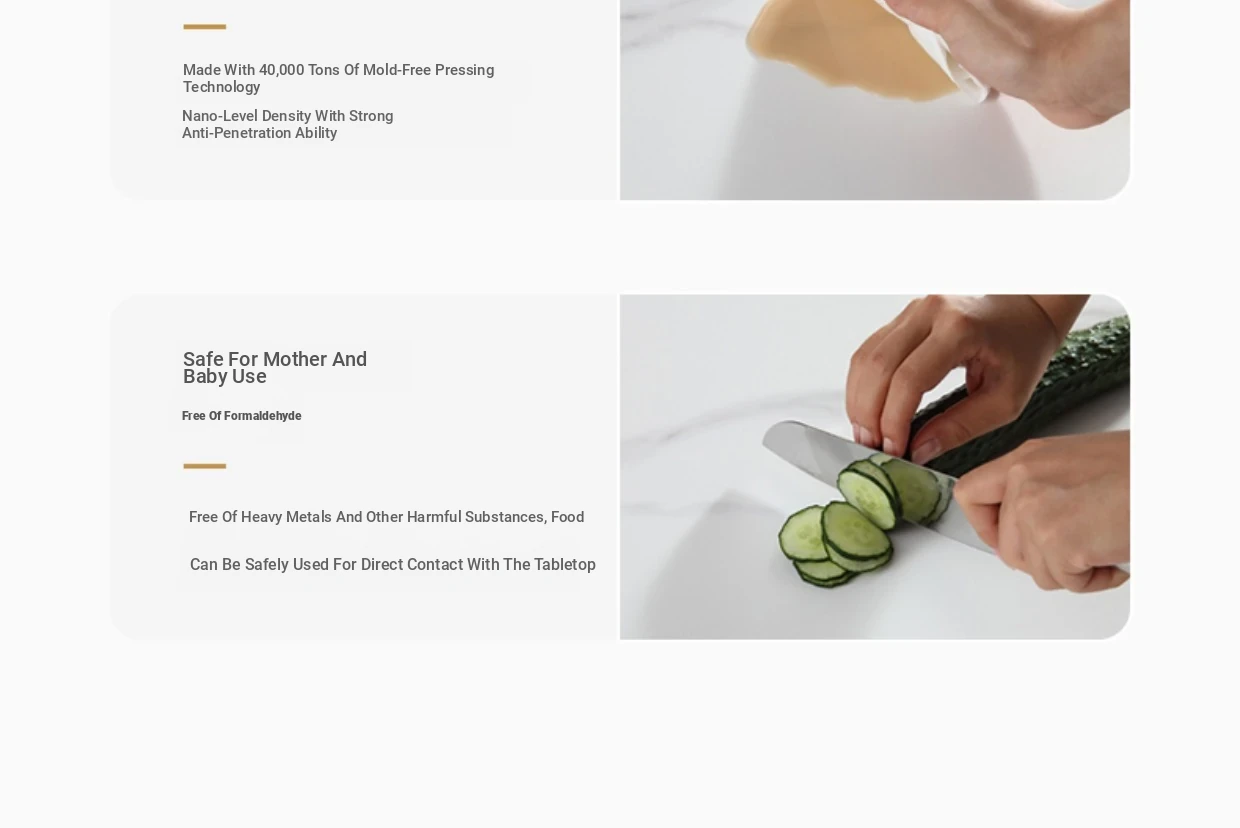1240x828 pixels.
Task: Click the words "Anti-Penetration Ability" in top card
Action: pos(260,133)
